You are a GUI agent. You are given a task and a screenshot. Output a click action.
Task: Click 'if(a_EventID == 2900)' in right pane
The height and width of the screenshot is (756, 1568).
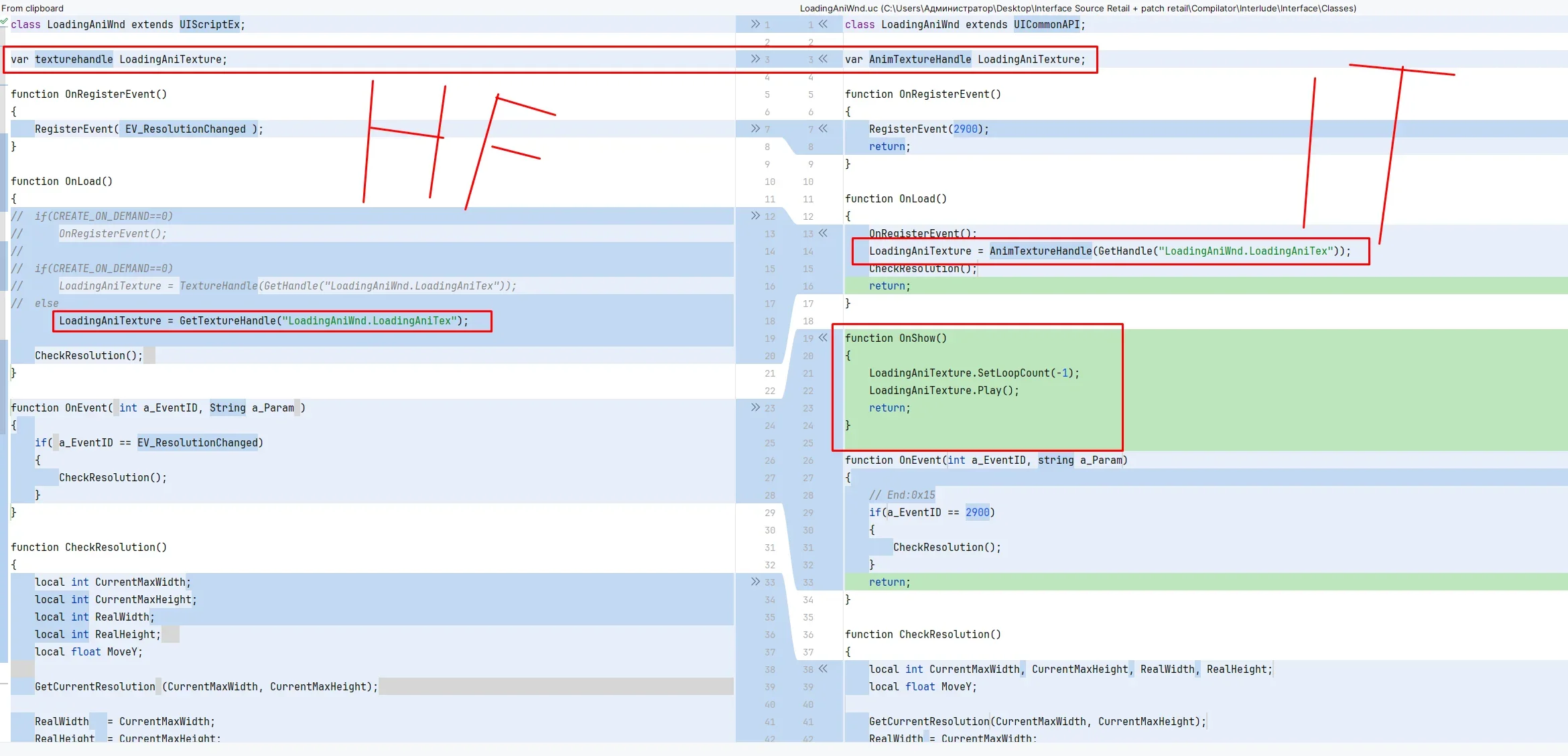[932, 512]
